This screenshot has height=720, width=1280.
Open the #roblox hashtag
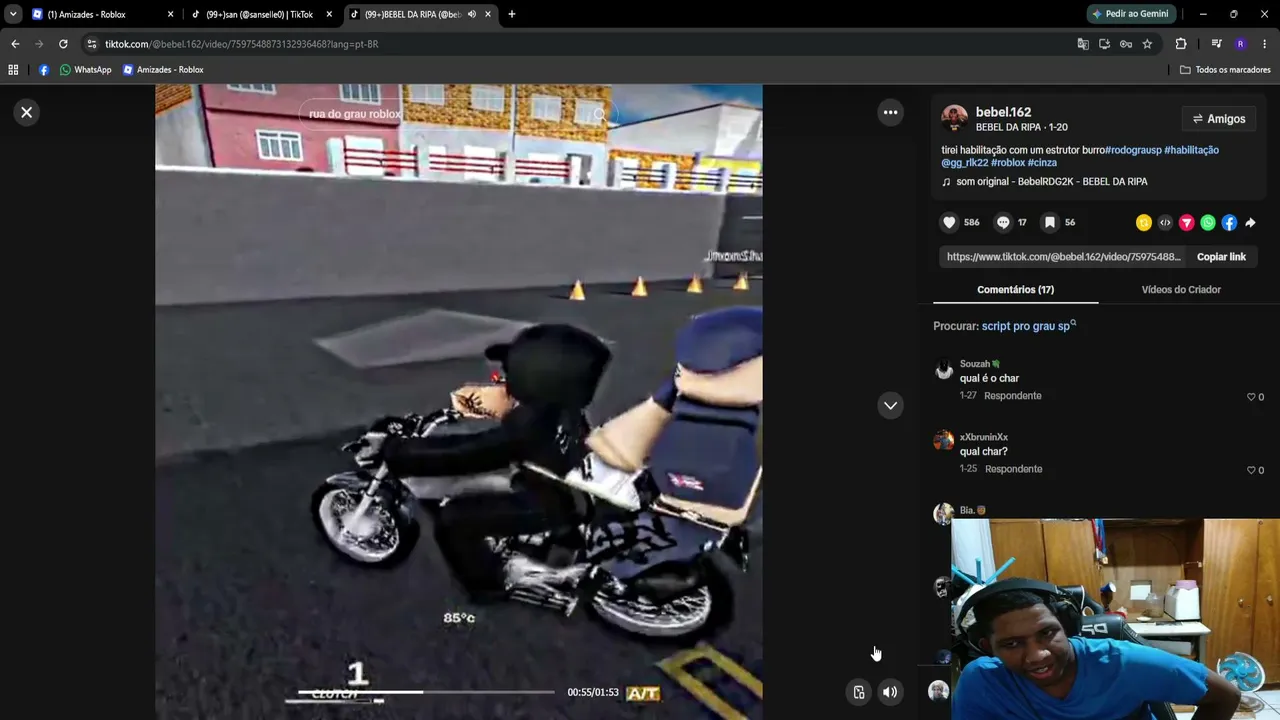pos(1008,163)
